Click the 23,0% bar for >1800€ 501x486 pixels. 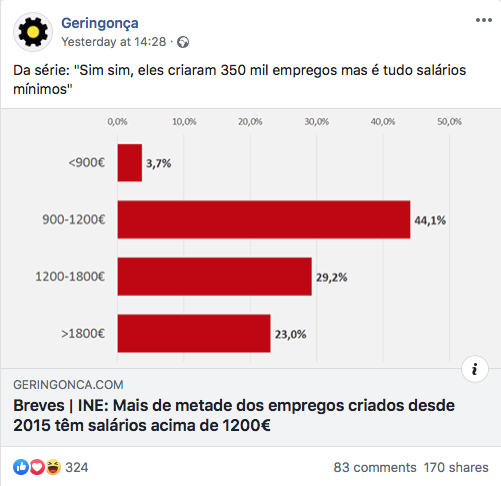click(x=194, y=333)
